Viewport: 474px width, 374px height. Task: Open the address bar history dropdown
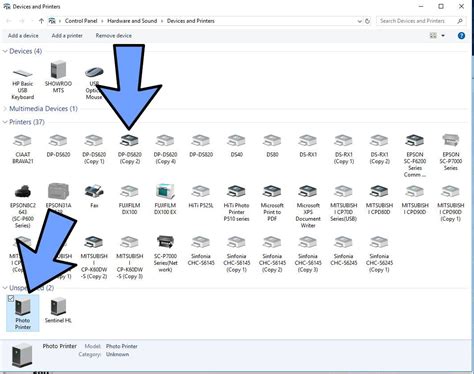click(360, 21)
